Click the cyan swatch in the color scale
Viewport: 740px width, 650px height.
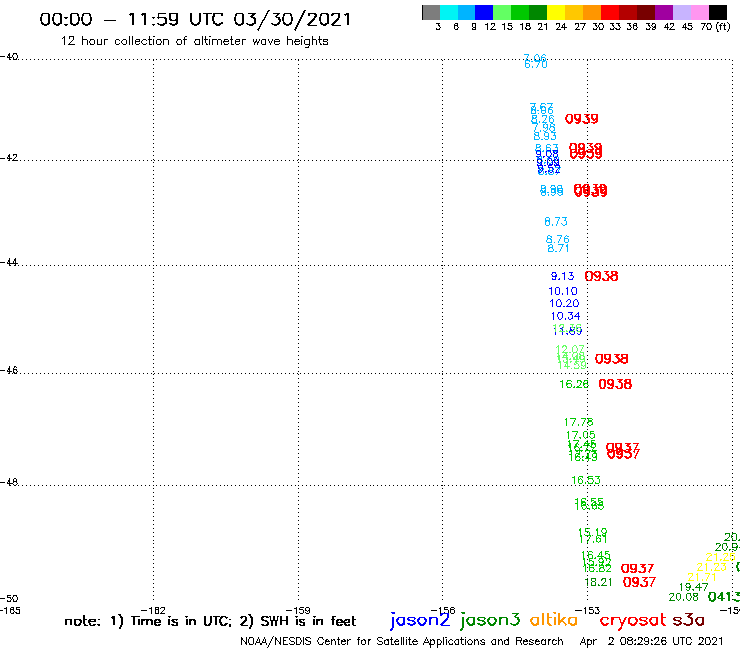449,12
